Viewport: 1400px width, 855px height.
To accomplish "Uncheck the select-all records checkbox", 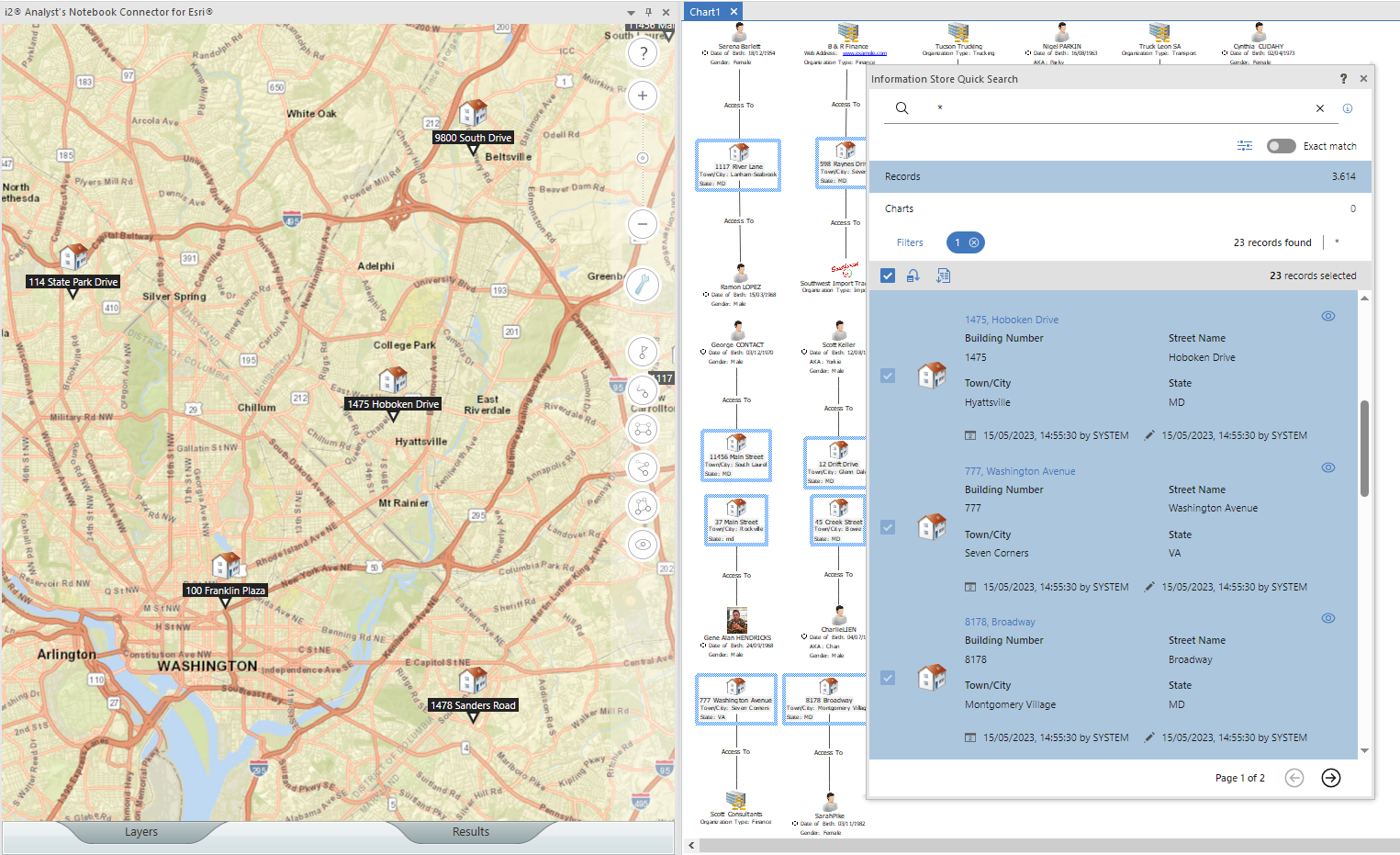I will [887, 275].
